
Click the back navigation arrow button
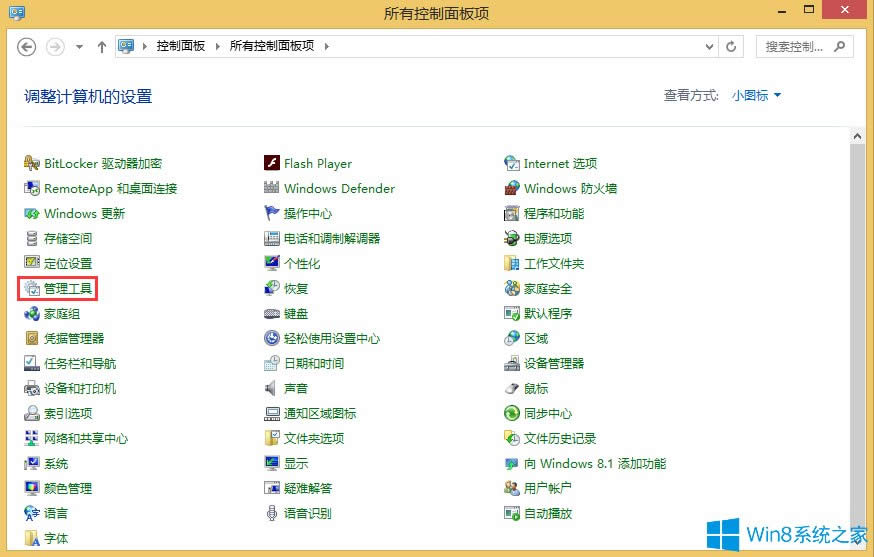(27, 47)
